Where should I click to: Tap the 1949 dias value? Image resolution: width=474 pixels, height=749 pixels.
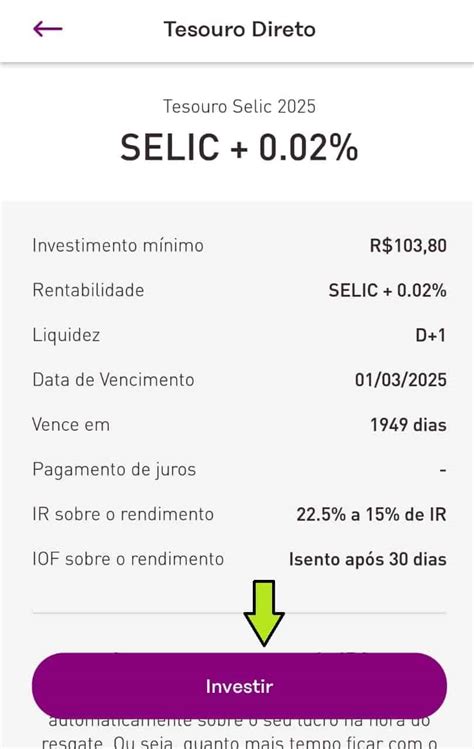pyautogui.click(x=409, y=425)
